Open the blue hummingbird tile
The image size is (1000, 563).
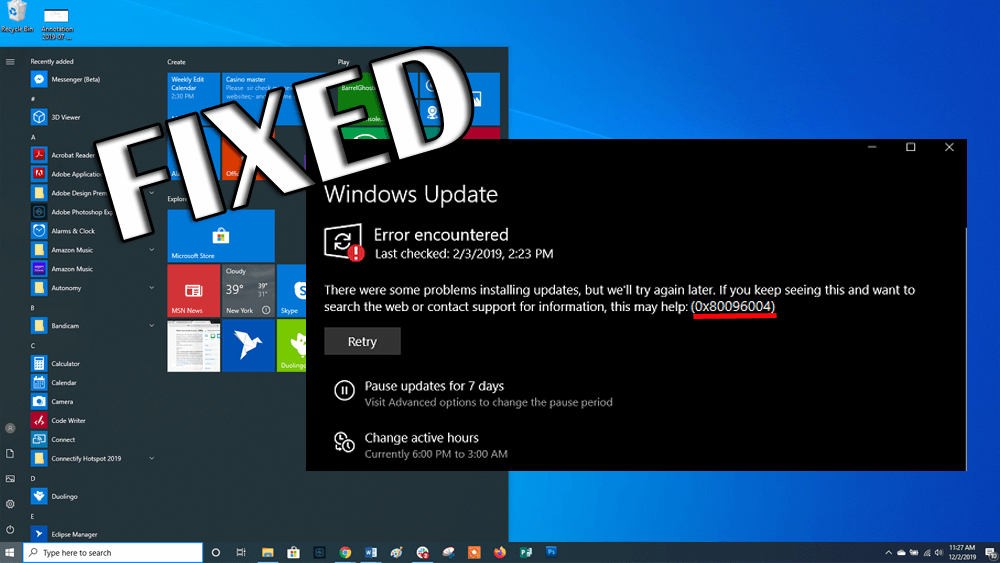[248, 346]
